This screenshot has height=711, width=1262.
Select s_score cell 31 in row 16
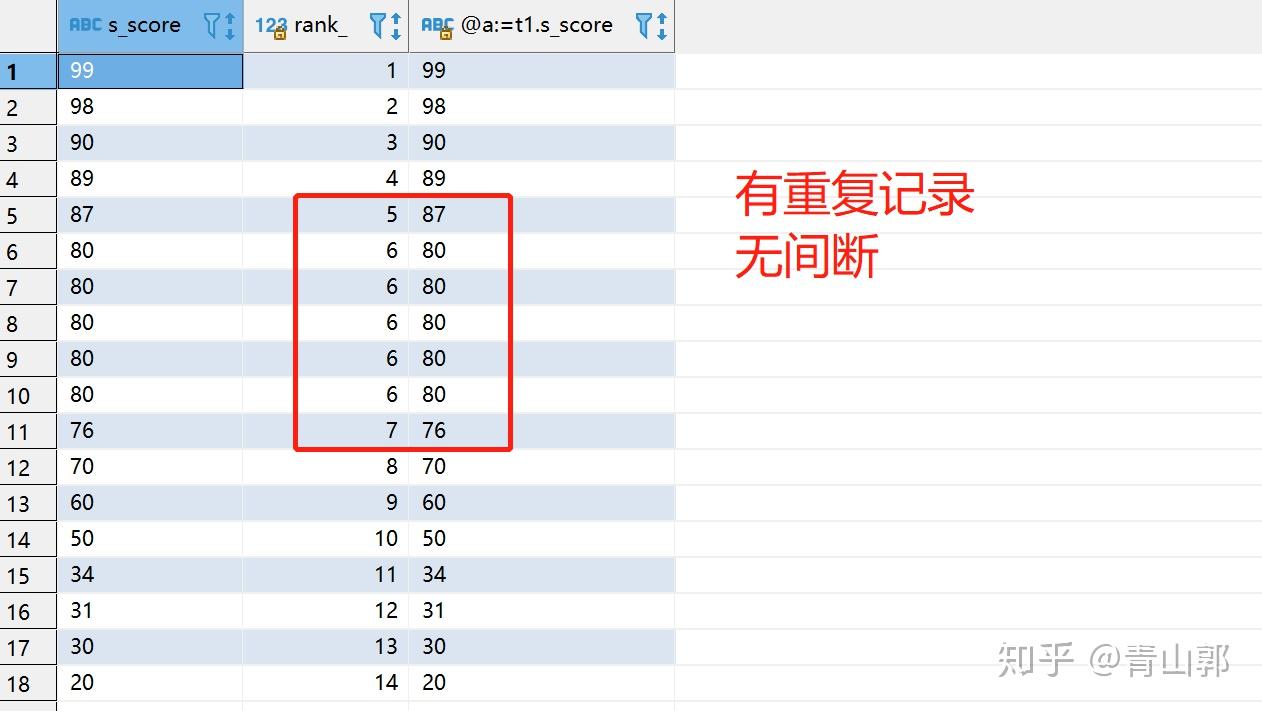pyautogui.click(x=150, y=611)
